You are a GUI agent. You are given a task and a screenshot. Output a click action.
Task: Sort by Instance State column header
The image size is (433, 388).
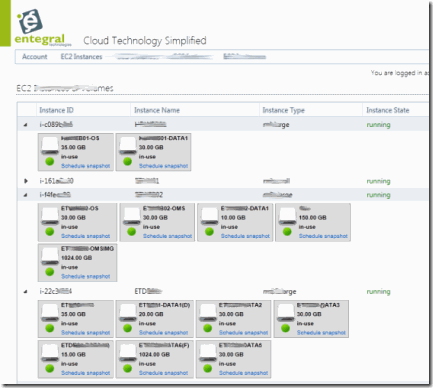point(387,110)
